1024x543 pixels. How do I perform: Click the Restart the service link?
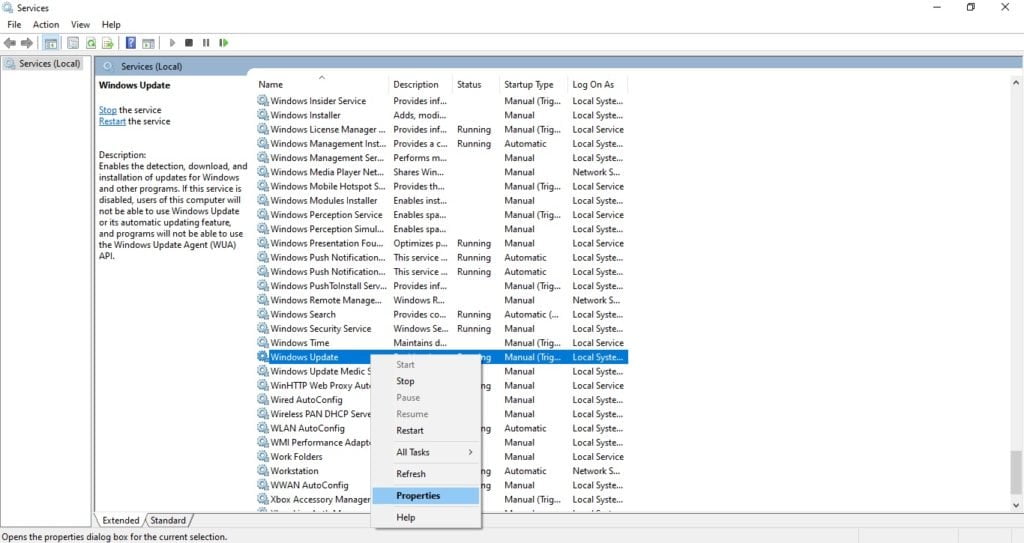pyautogui.click(x=112, y=122)
